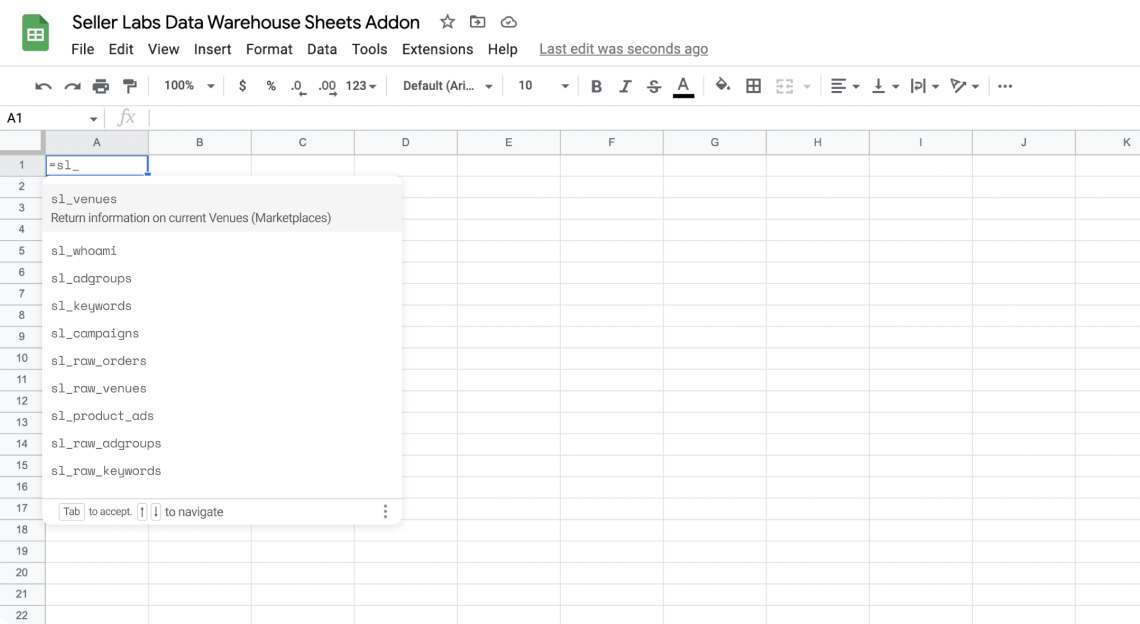
Task: Open the vertical align dropdown
Action: pyautogui.click(x=885, y=86)
